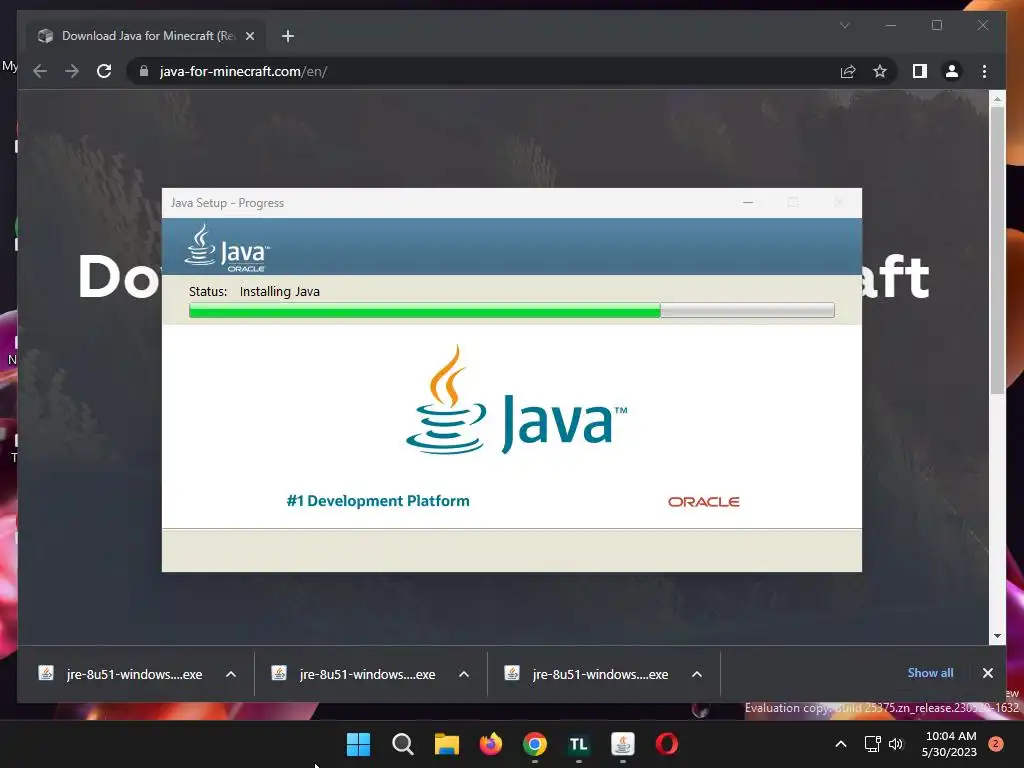Open the TL launcher taskbar icon

[x=579, y=744]
